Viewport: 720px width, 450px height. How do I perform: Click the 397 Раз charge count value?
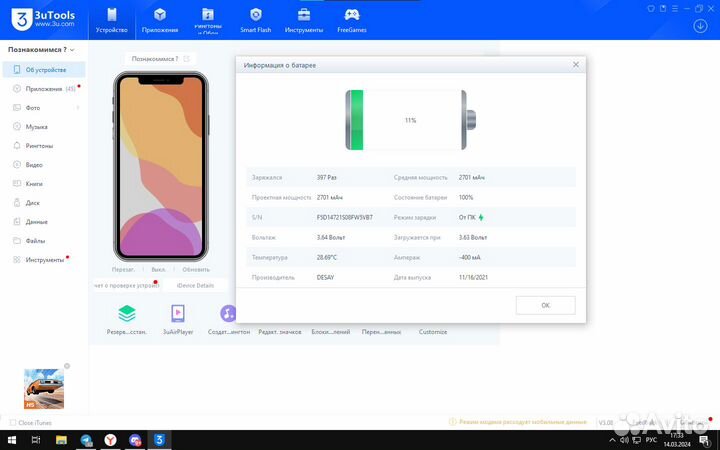tap(326, 177)
